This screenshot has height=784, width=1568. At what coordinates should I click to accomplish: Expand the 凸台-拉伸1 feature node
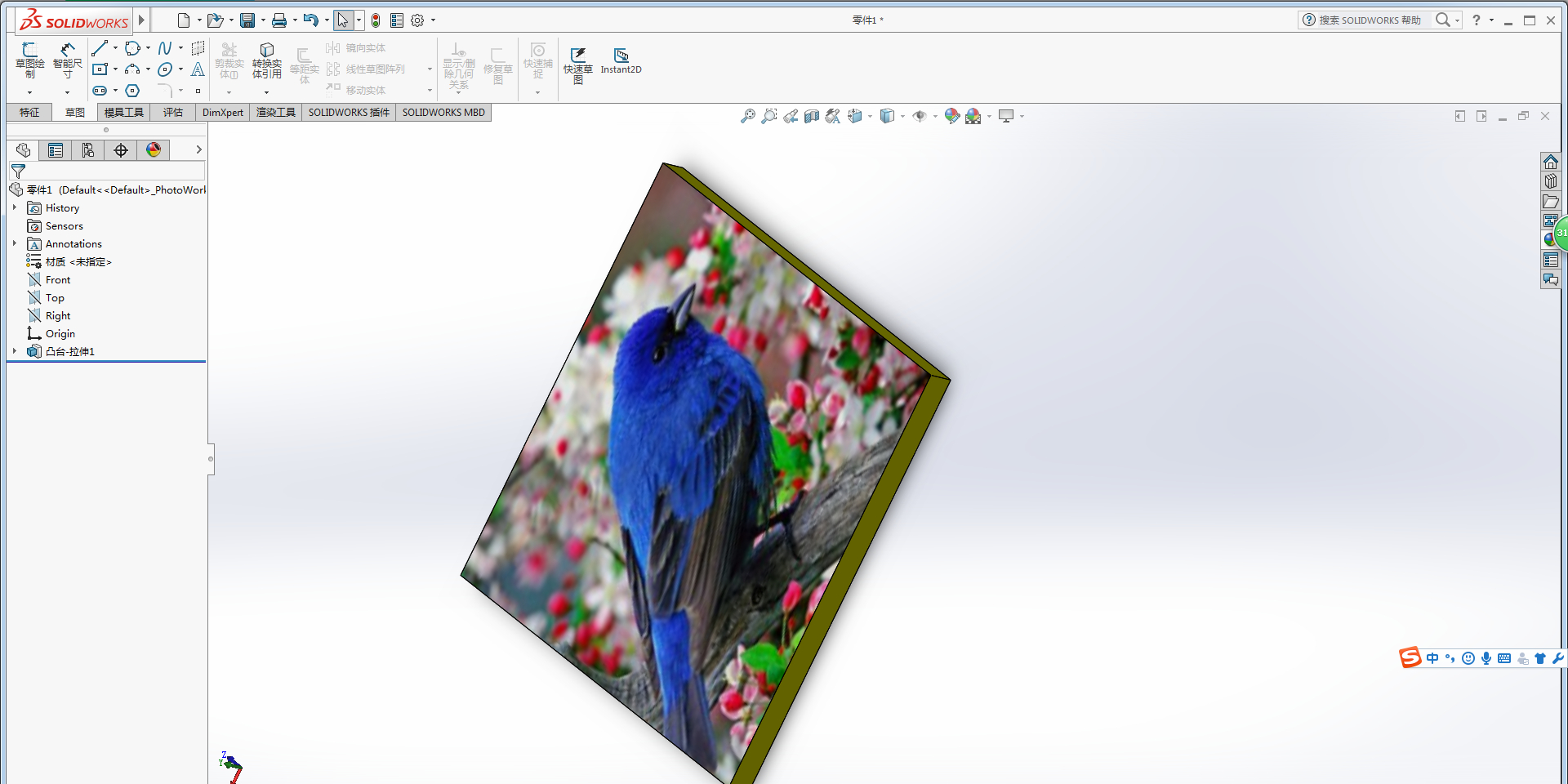coord(15,352)
